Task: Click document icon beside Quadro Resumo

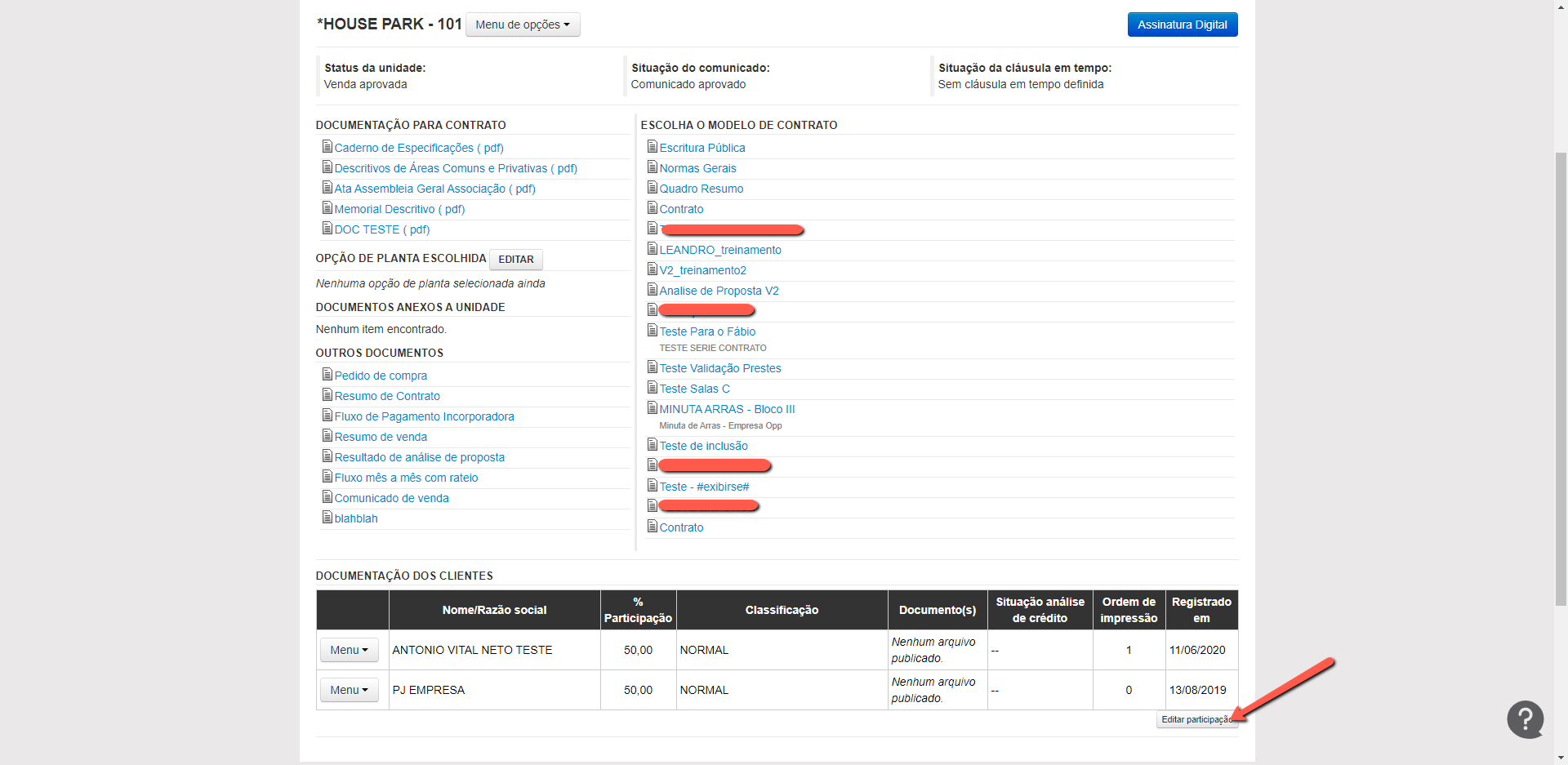Action: coord(652,188)
